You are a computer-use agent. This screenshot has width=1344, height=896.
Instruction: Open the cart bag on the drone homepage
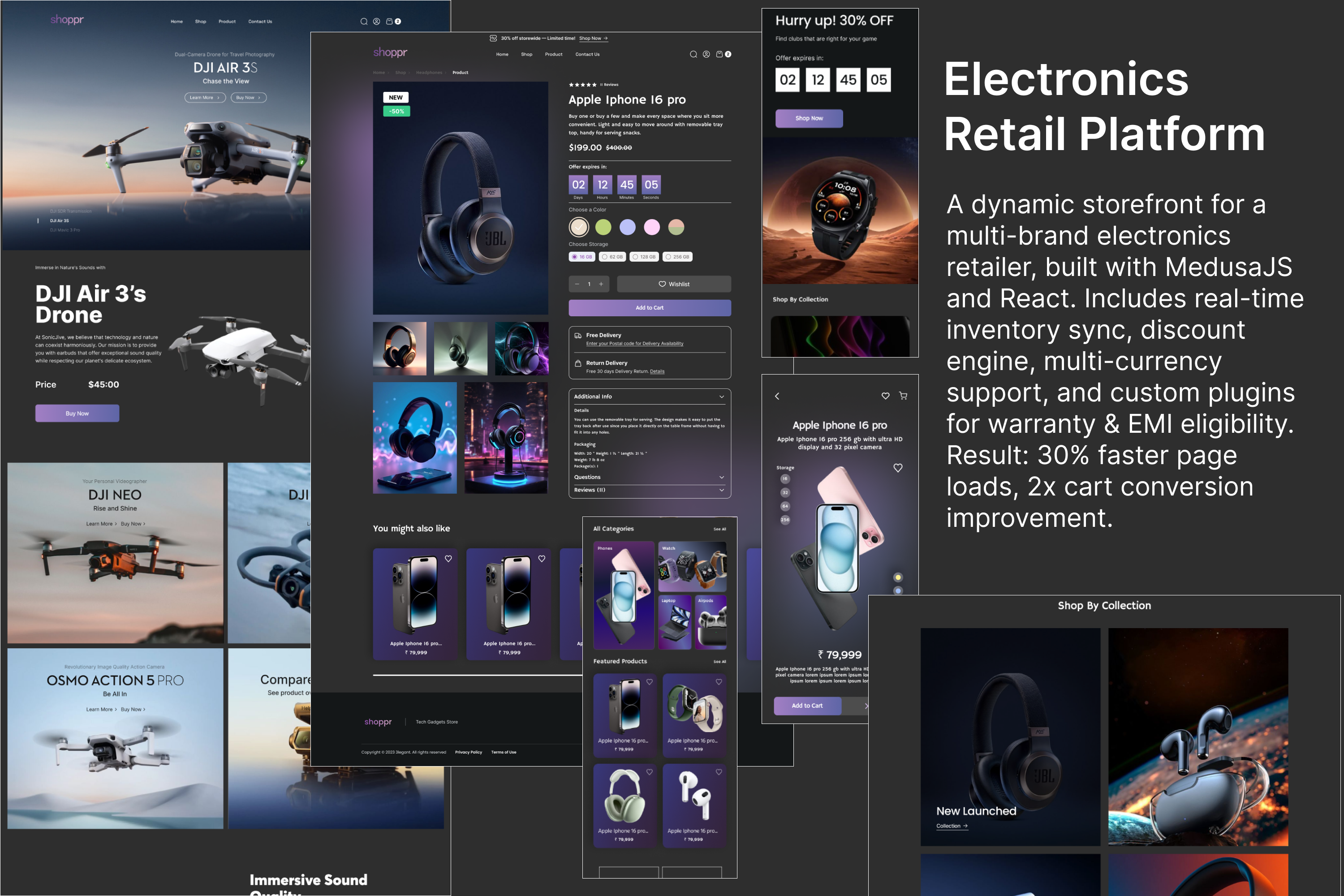click(x=390, y=22)
